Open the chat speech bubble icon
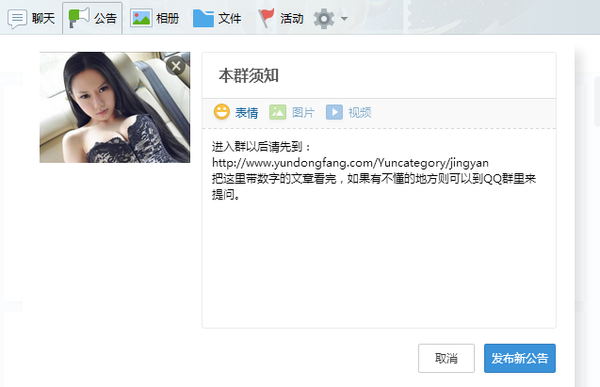The image size is (600, 387). pyautogui.click(x=17, y=18)
